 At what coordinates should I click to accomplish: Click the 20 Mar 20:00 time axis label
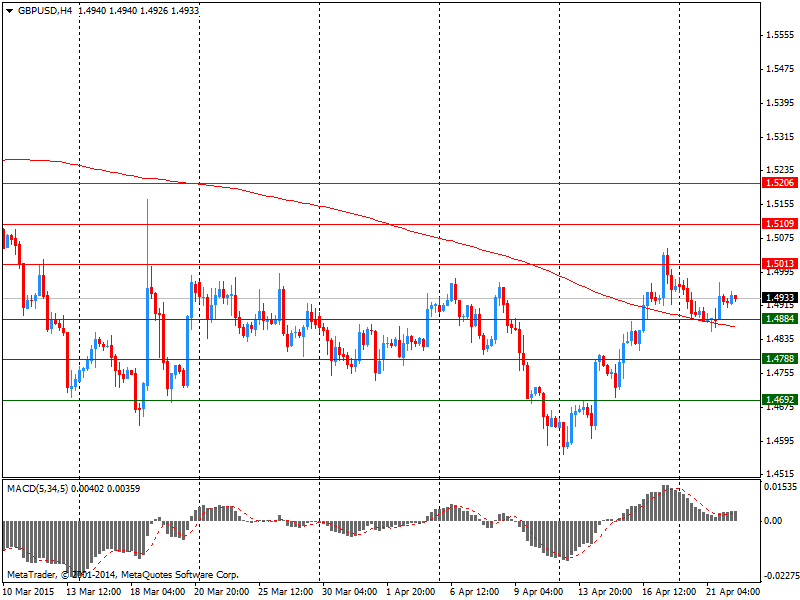(221, 592)
